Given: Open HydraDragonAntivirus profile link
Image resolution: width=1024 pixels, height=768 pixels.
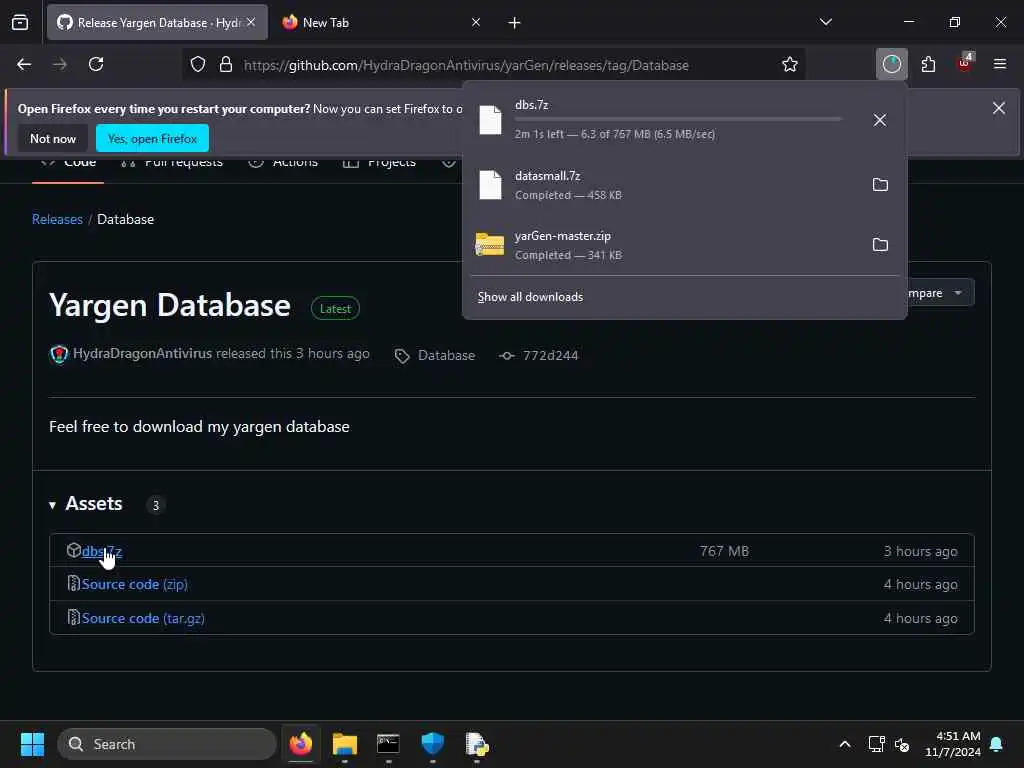Looking at the screenshot, I should point(142,353).
